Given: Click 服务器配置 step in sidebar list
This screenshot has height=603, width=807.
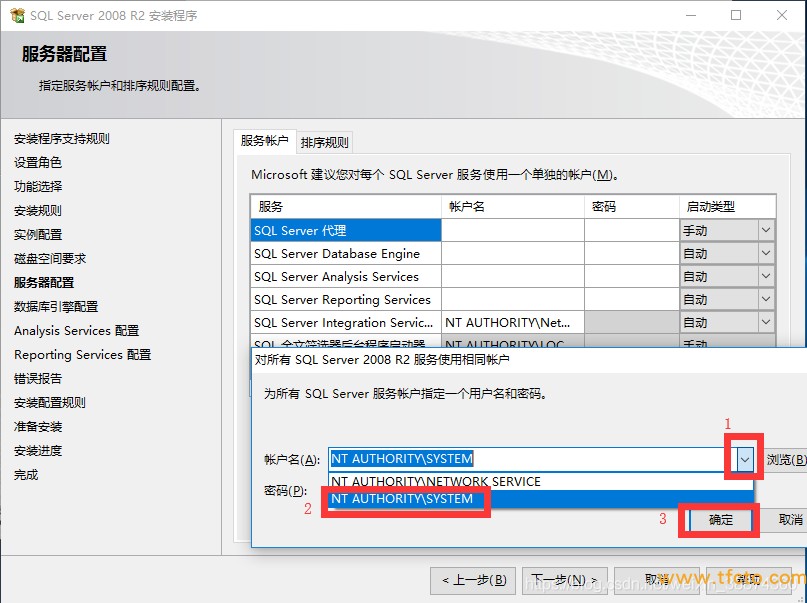Looking at the screenshot, I should point(44,282).
